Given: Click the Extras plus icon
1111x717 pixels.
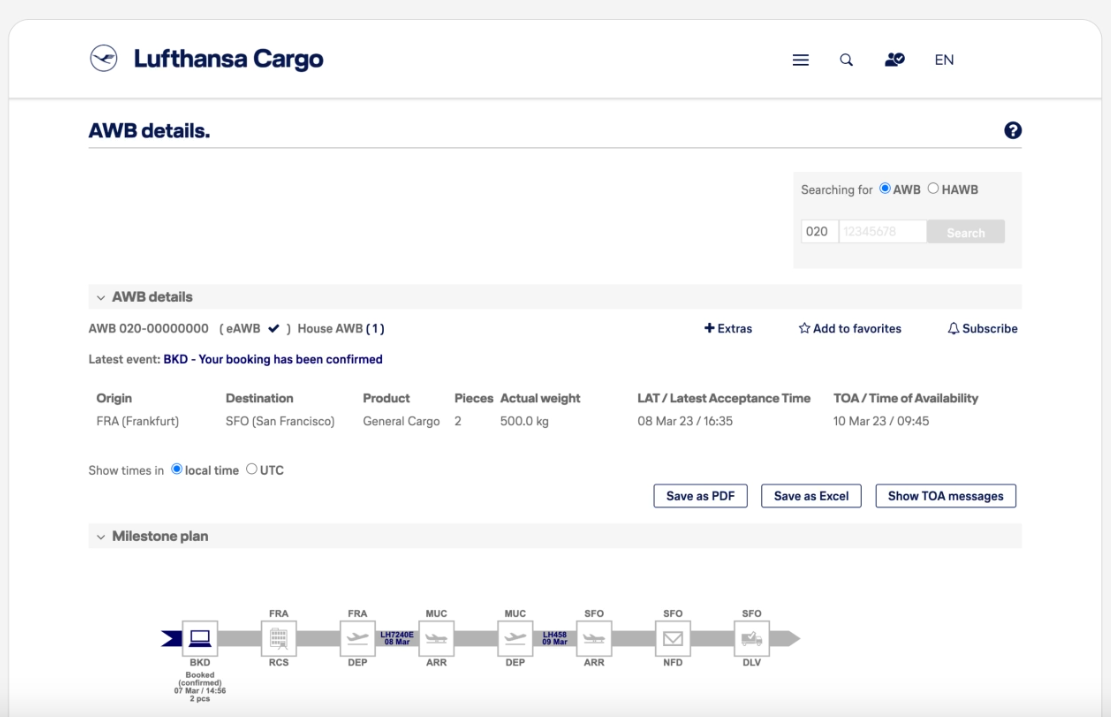Looking at the screenshot, I should tap(709, 328).
